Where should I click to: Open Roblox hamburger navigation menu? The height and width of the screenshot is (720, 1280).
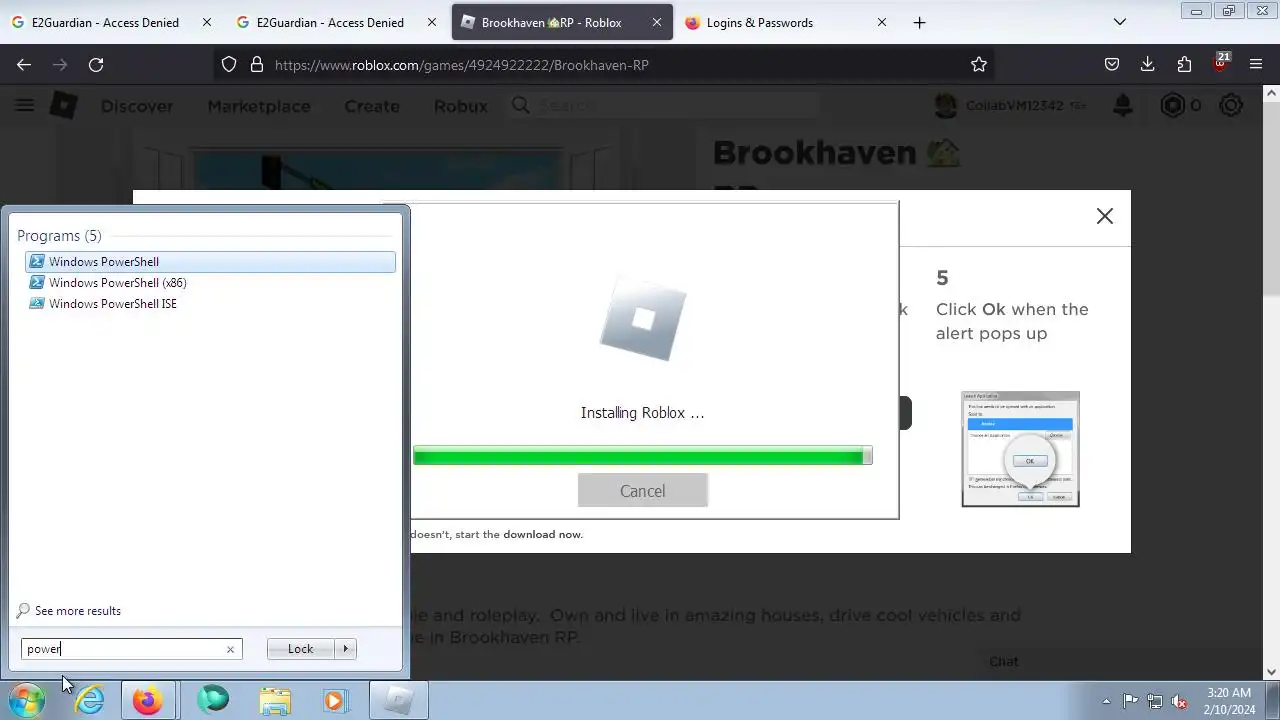coord(24,105)
